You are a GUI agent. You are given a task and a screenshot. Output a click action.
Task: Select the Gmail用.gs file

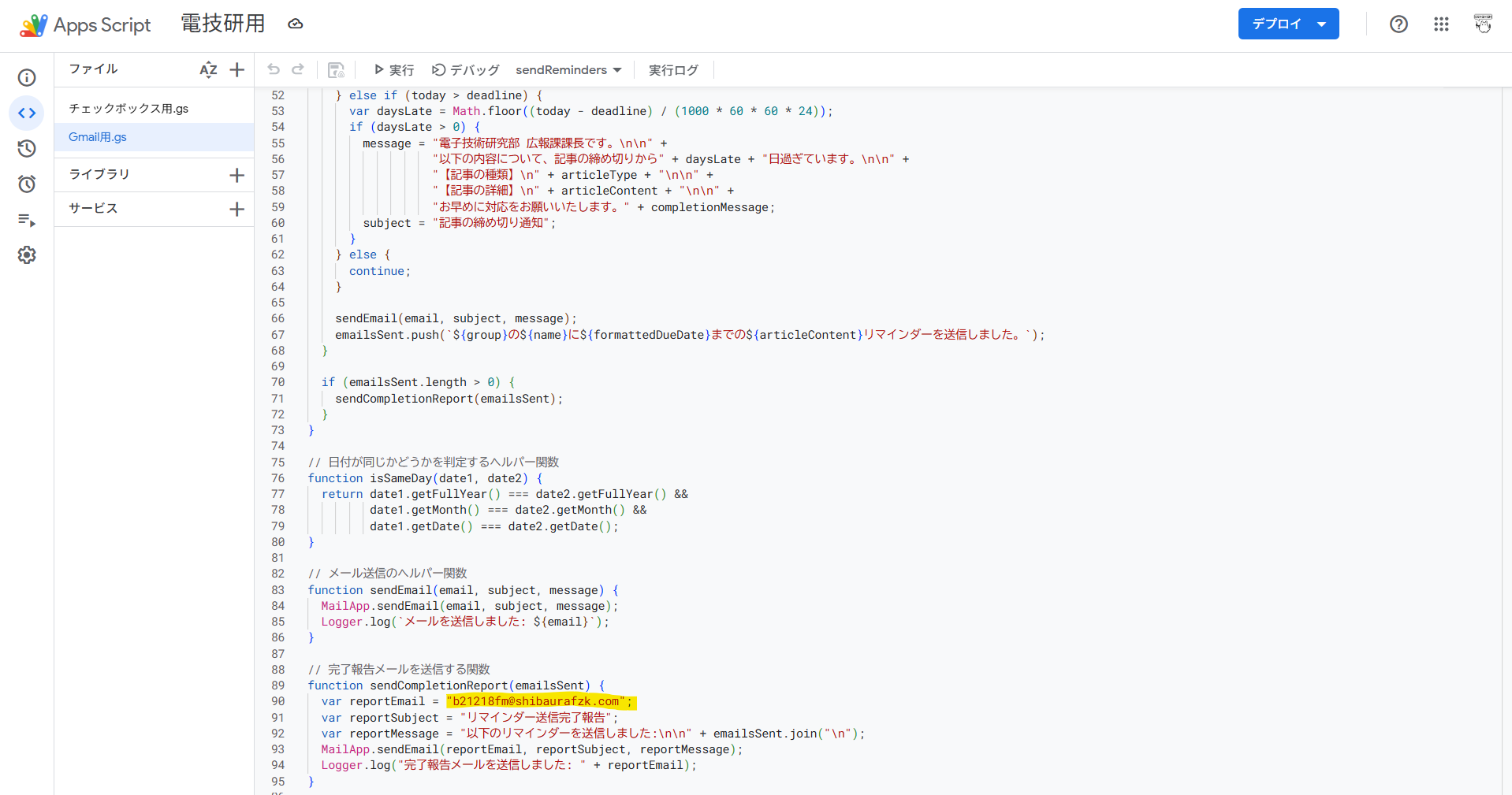98,137
